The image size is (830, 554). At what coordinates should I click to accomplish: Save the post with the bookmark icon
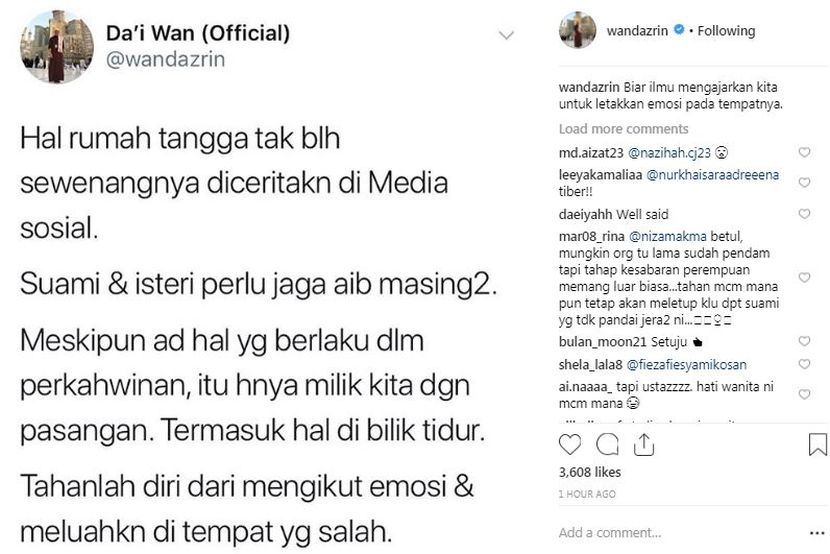pyautogui.click(x=817, y=444)
